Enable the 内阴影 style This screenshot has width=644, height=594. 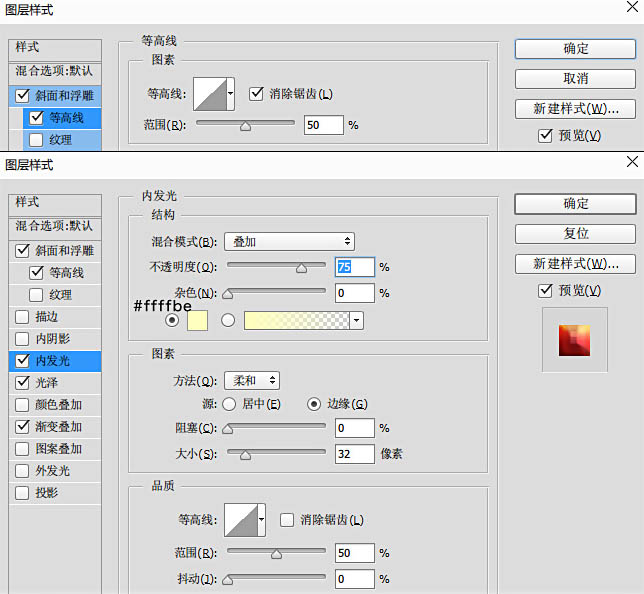coord(22,338)
